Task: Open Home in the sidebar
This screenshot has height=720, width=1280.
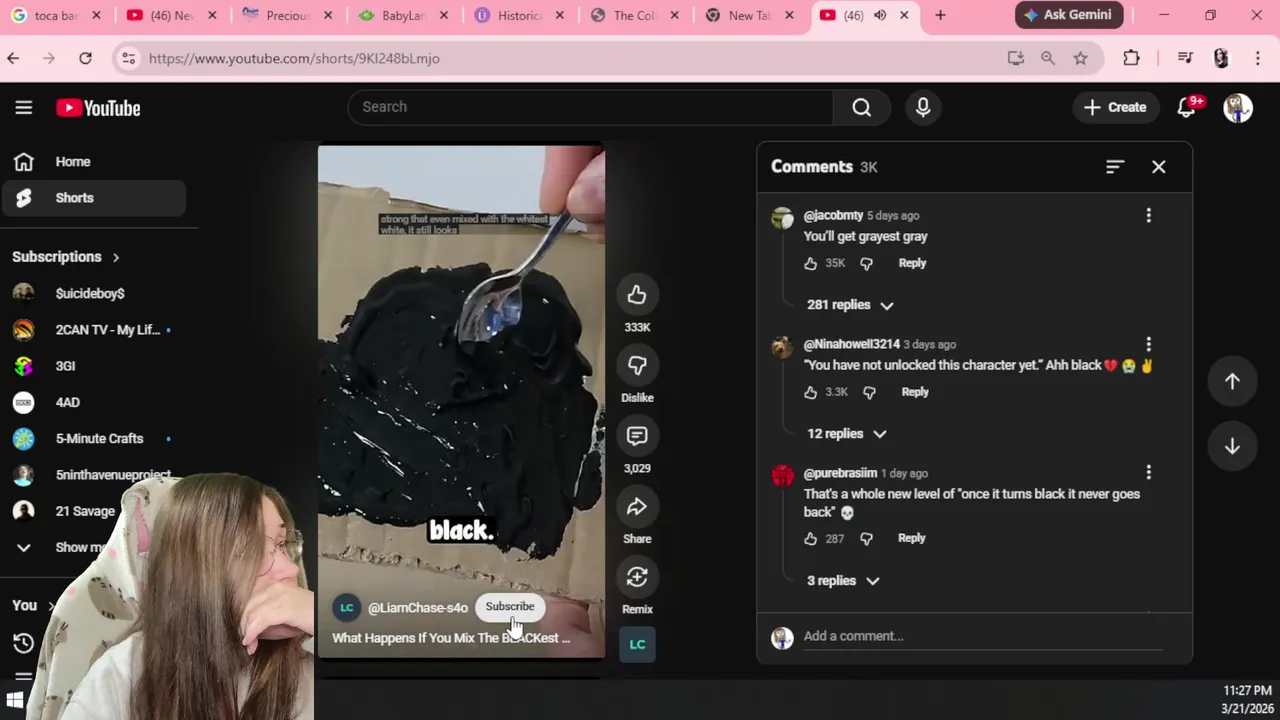Action: click(x=93, y=162)
